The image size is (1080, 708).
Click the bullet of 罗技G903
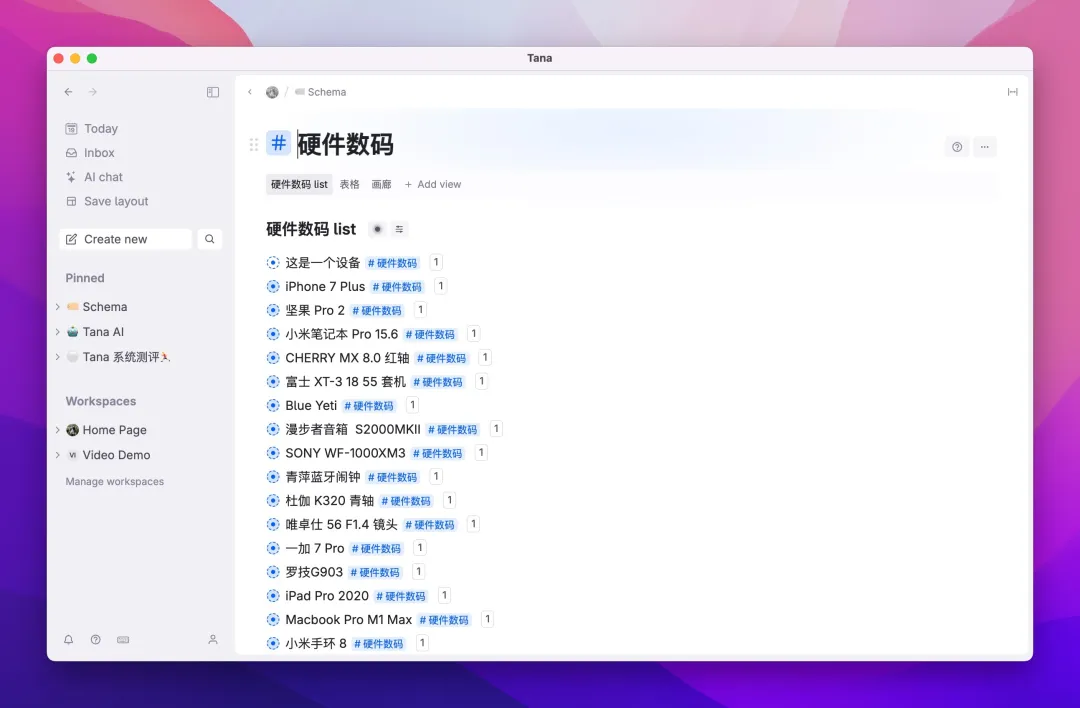[273, 572]
